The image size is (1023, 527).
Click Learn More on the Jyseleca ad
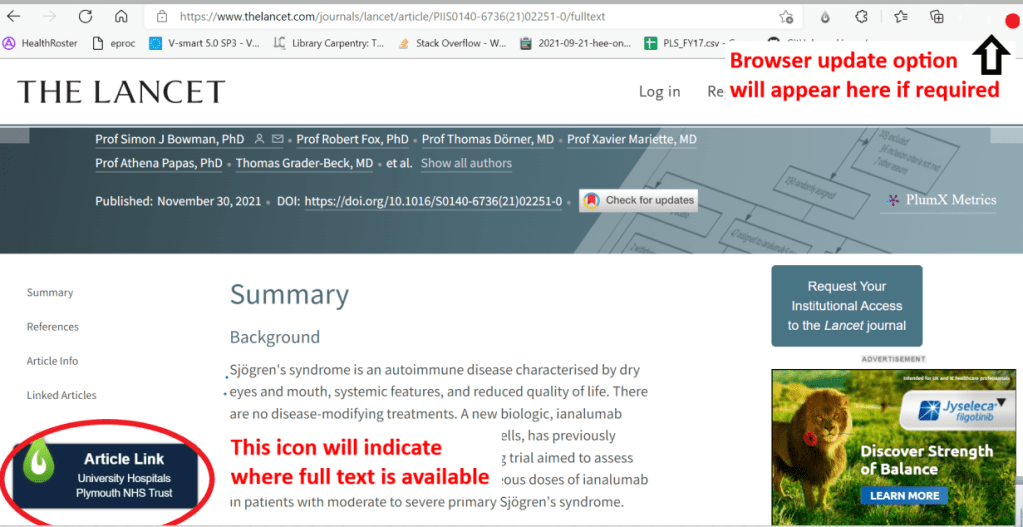(904, 495)
